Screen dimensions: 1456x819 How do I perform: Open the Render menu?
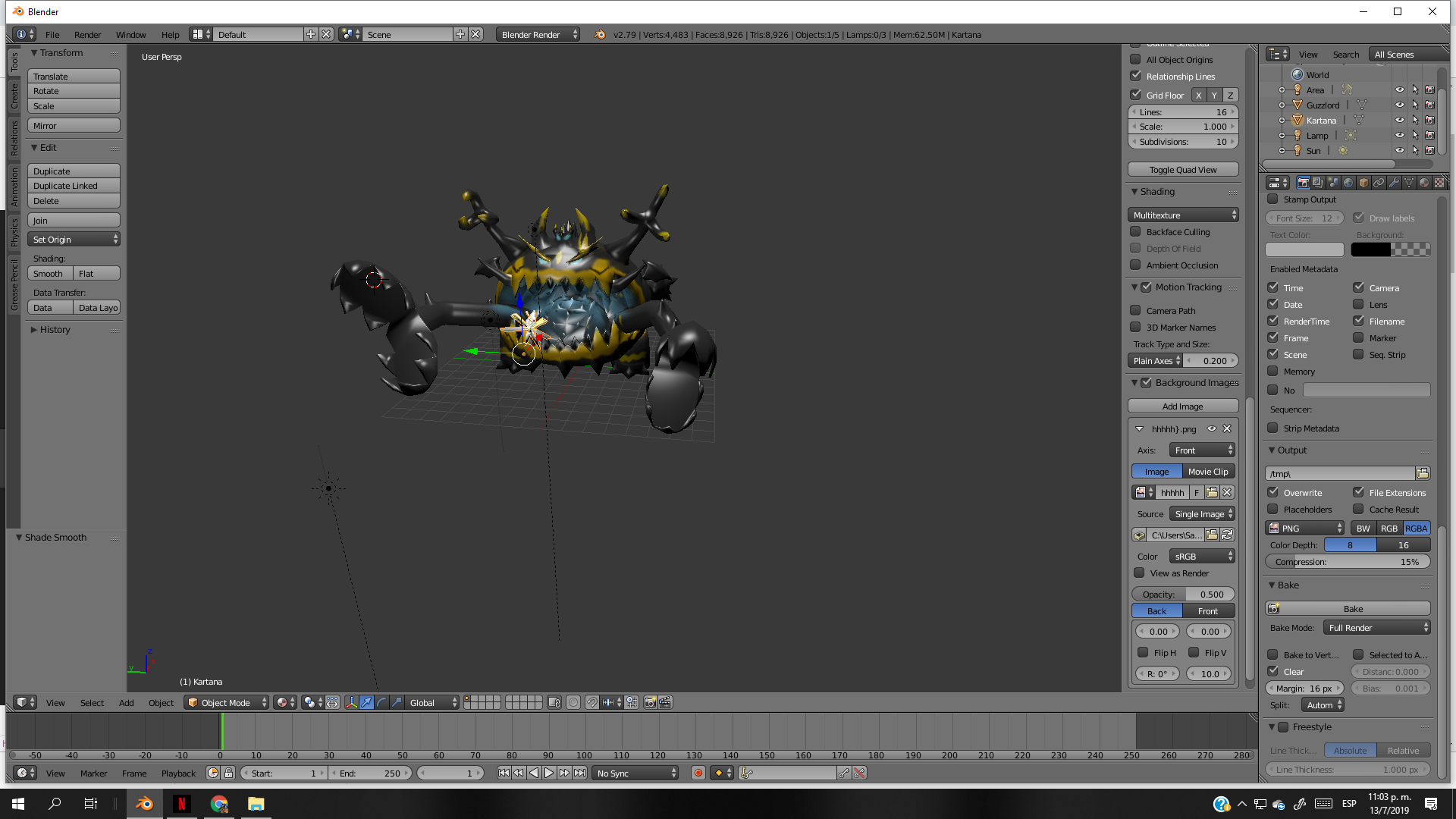(89, 34)
